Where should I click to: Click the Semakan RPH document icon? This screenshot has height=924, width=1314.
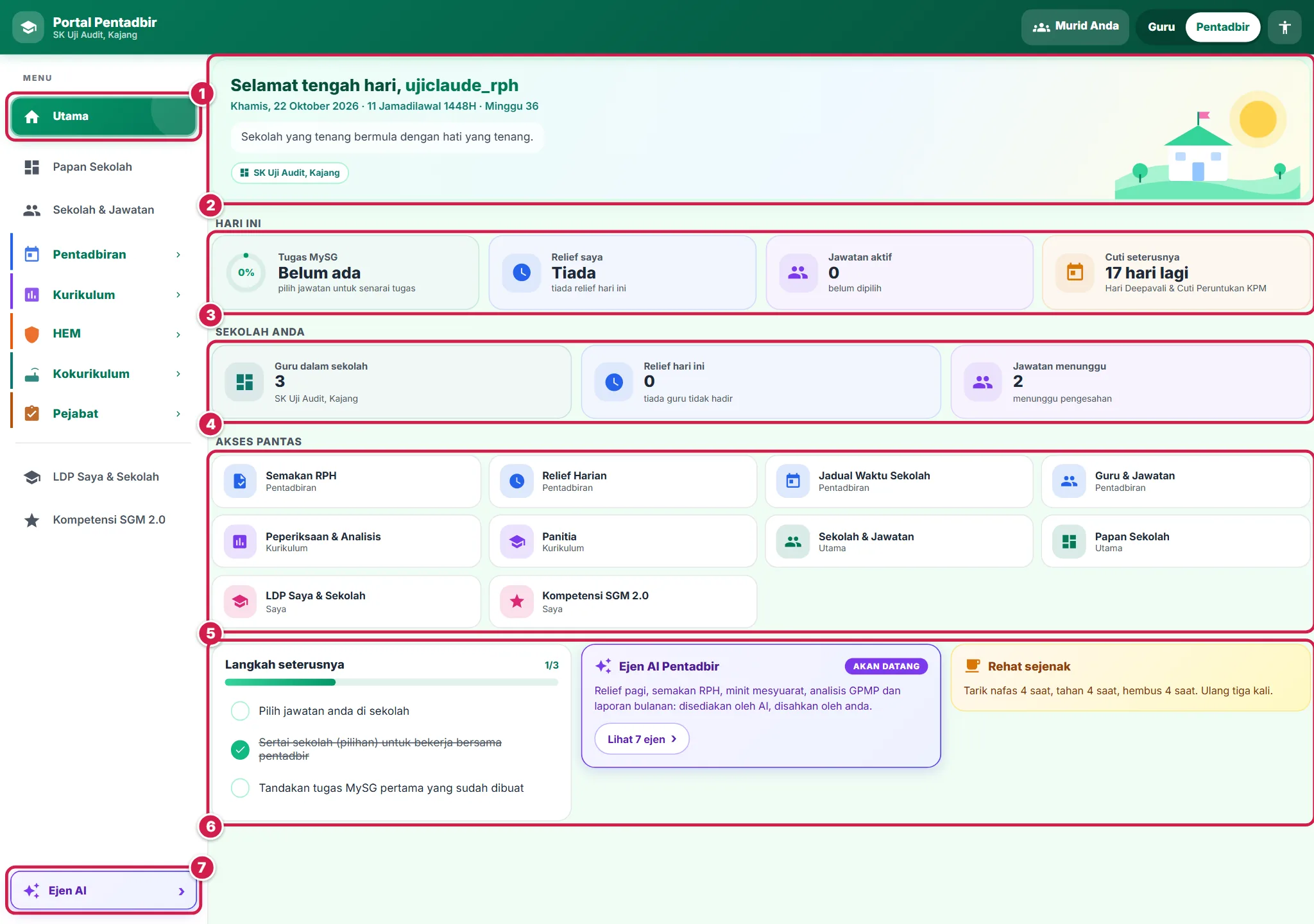pos(240,481)
